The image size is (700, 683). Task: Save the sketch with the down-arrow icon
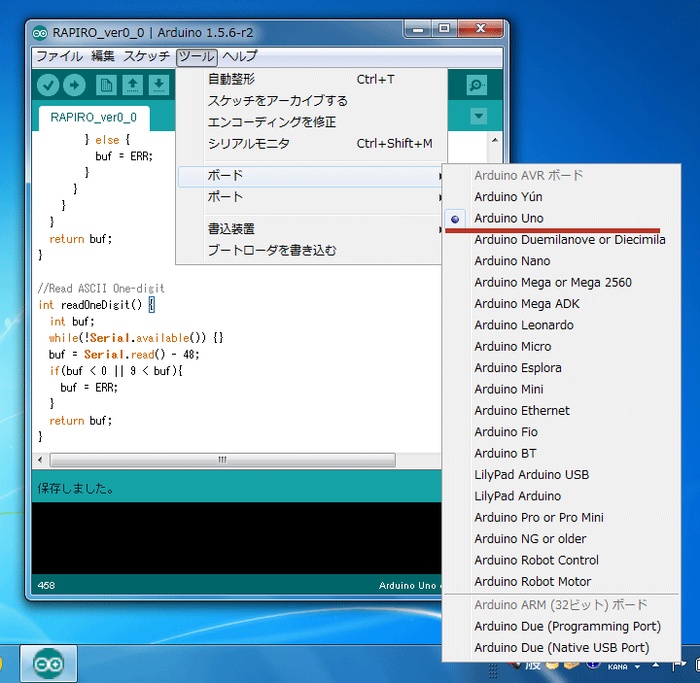[x=159, y=85]
